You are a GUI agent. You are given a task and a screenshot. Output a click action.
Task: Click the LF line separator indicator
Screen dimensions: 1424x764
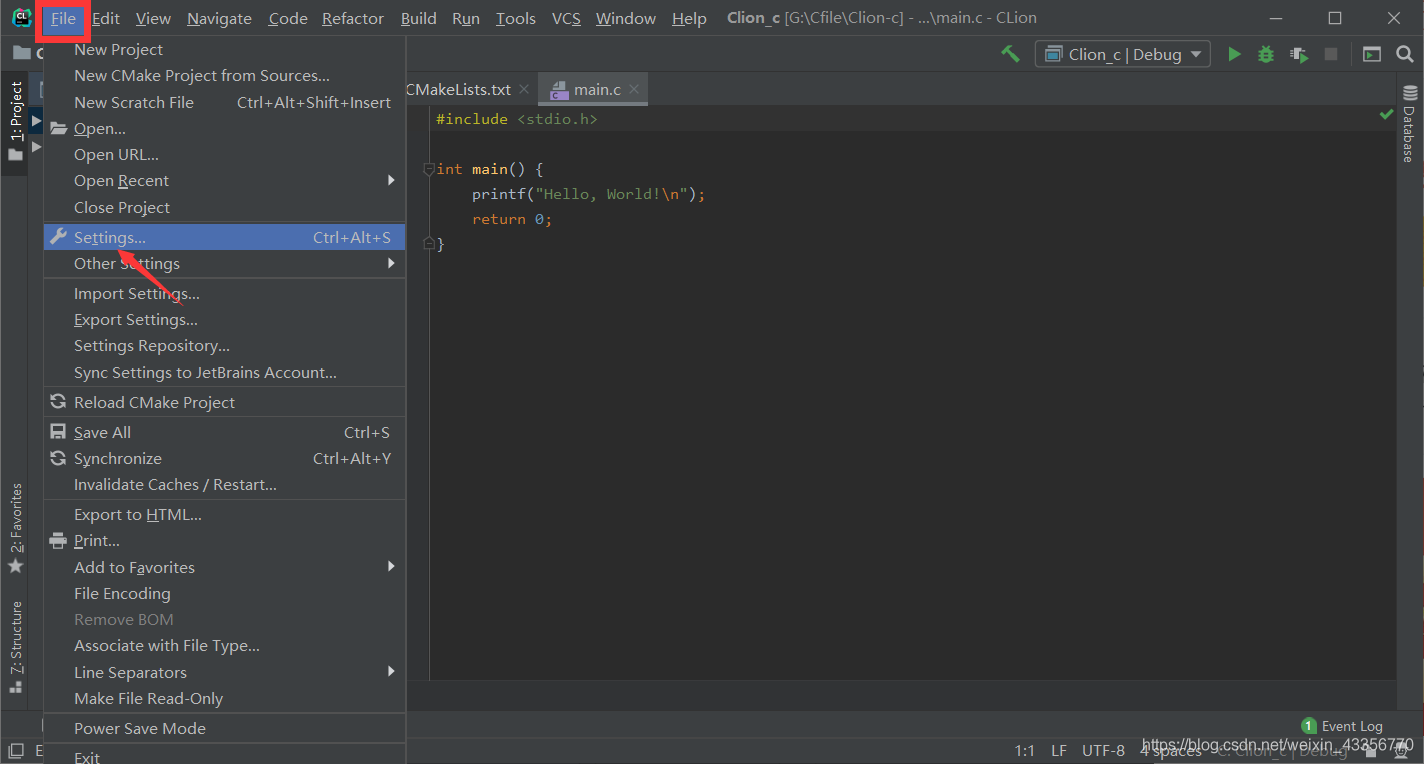point(1058,750)
